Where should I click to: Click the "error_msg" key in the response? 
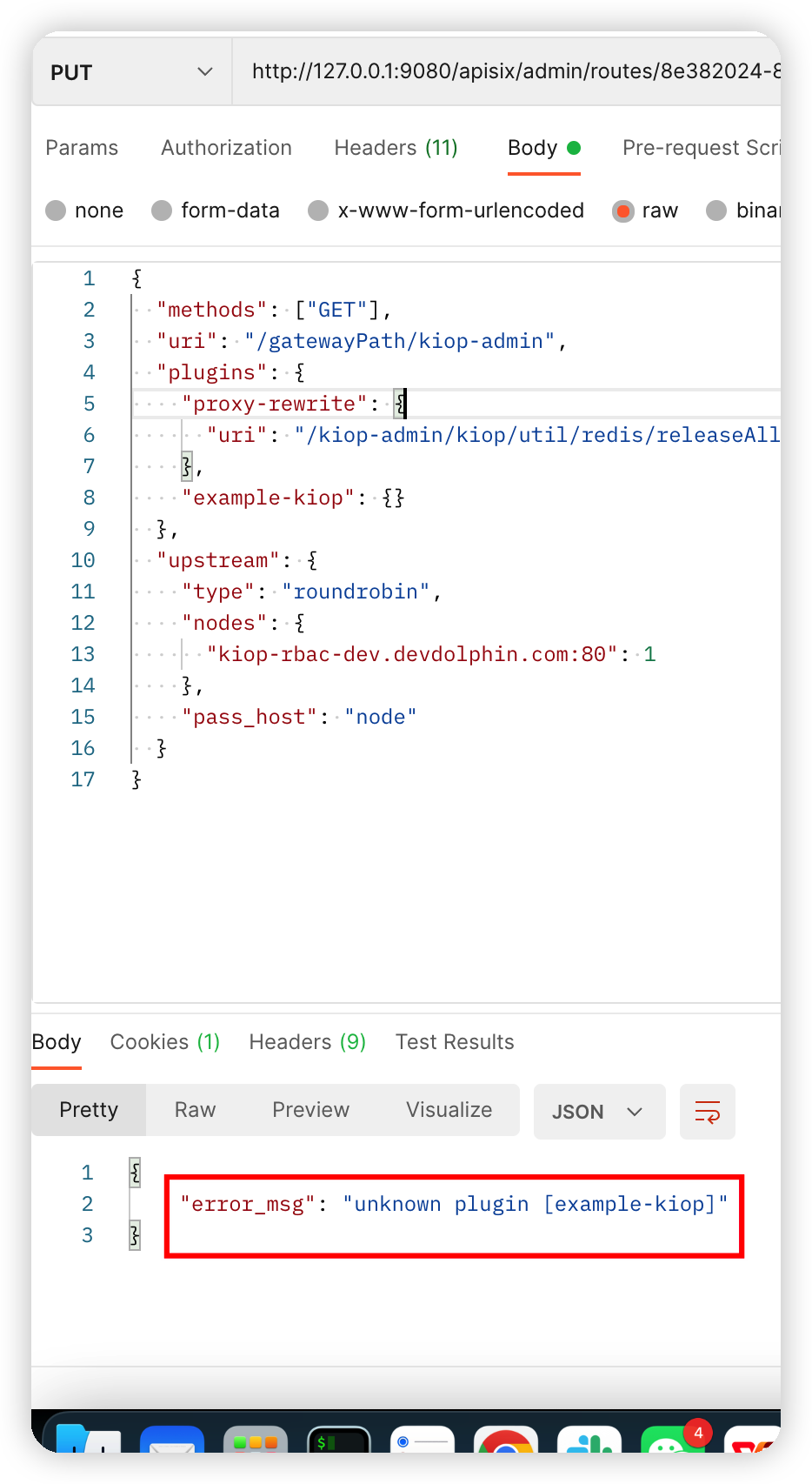click(248, 1204)
